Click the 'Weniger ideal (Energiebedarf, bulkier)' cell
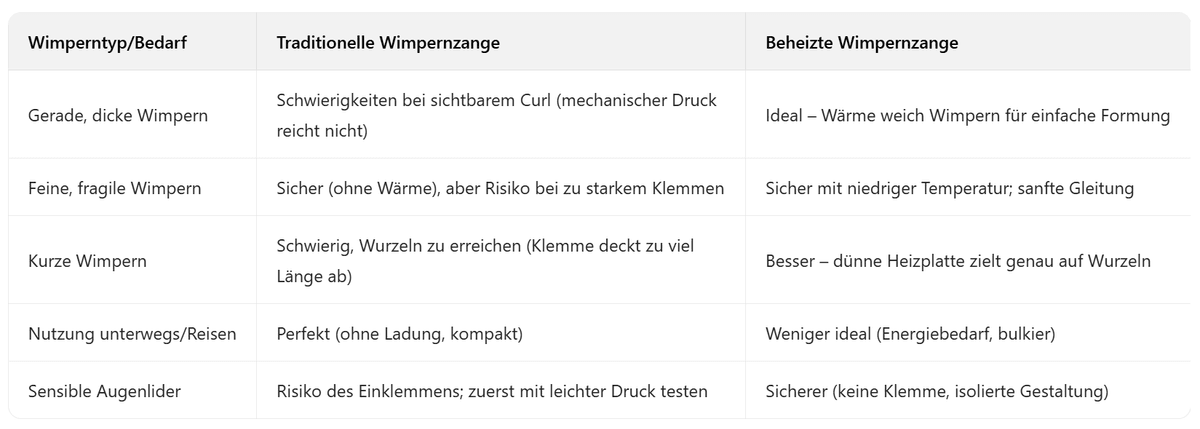The width and height of the screenshot is (1200, 429). click(907, 333)
